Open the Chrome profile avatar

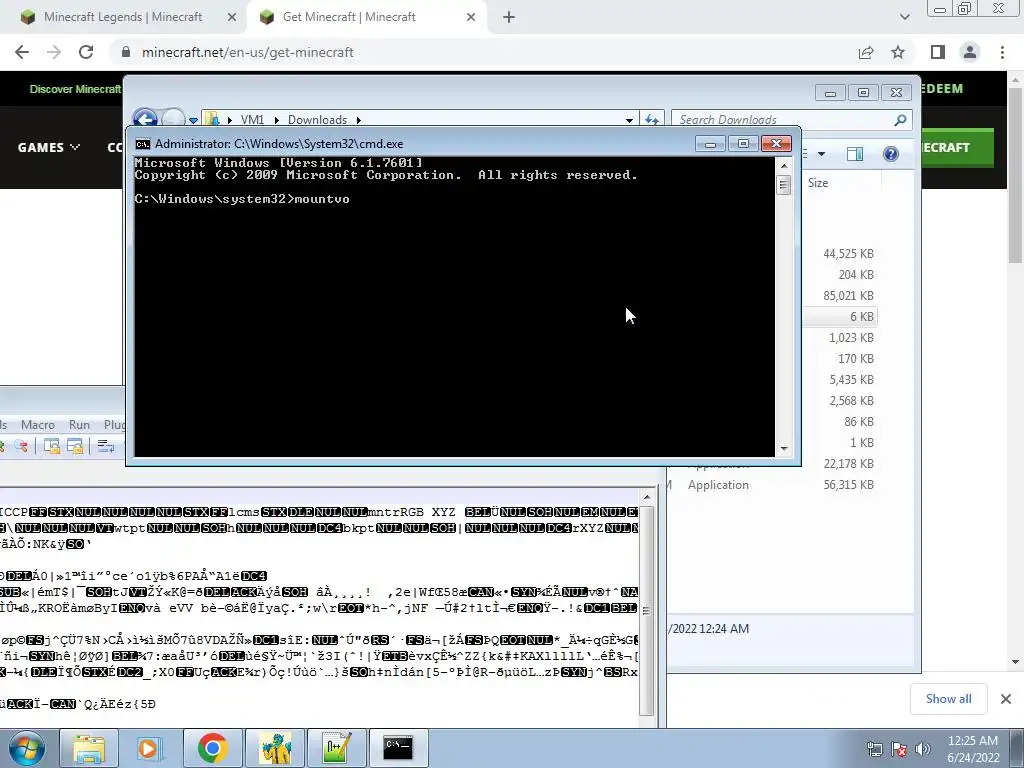(x=970, y=52)
